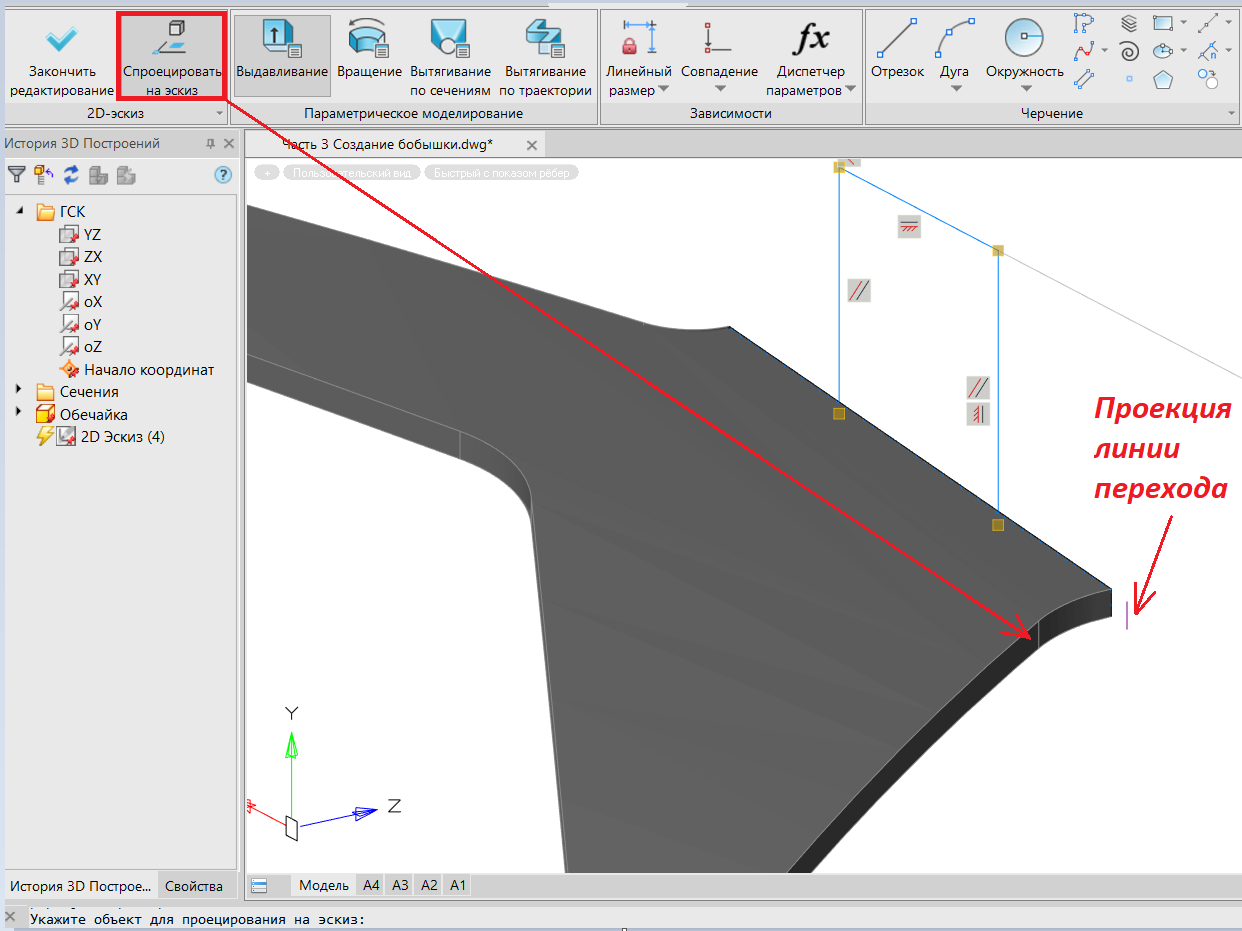This screenshot has width=1242, height=931.
Task: Click the blue refresh arrows in history panel
Action: (x=71, y=175)
